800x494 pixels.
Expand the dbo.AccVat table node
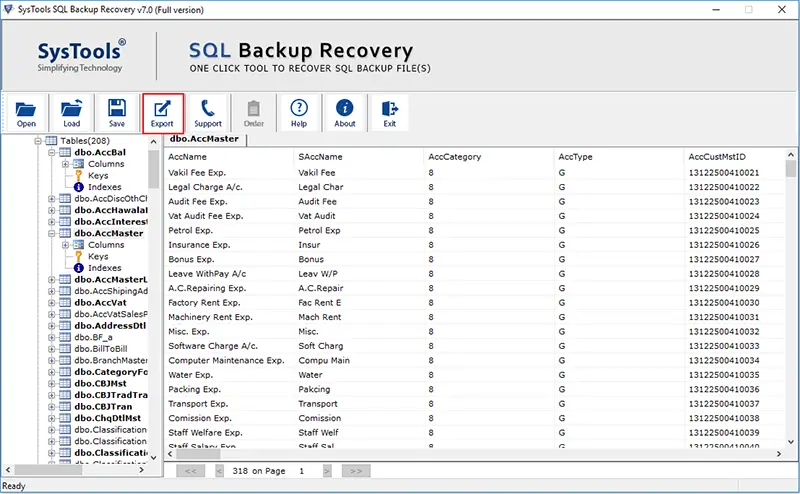[52, 303]
